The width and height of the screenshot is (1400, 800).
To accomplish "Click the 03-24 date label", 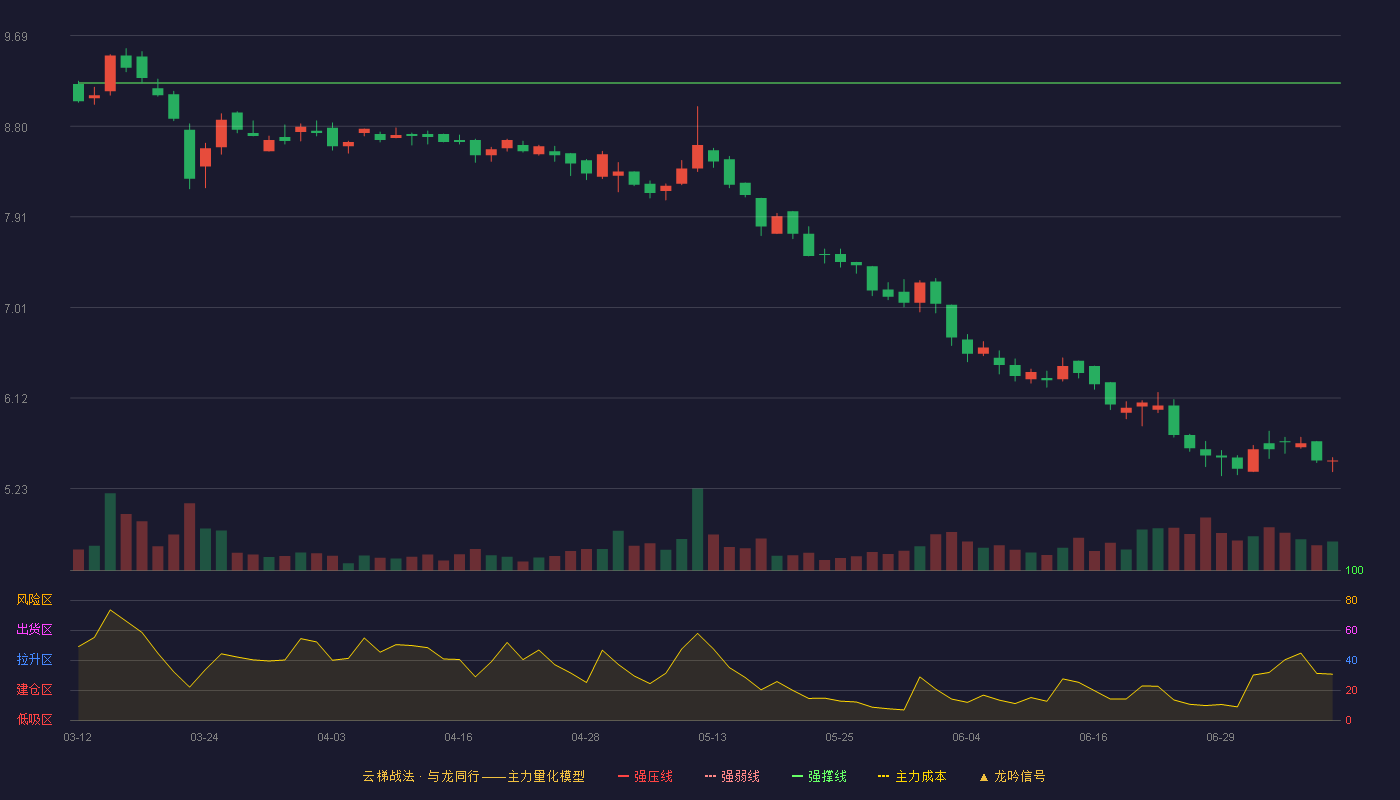I will point(204,737).
